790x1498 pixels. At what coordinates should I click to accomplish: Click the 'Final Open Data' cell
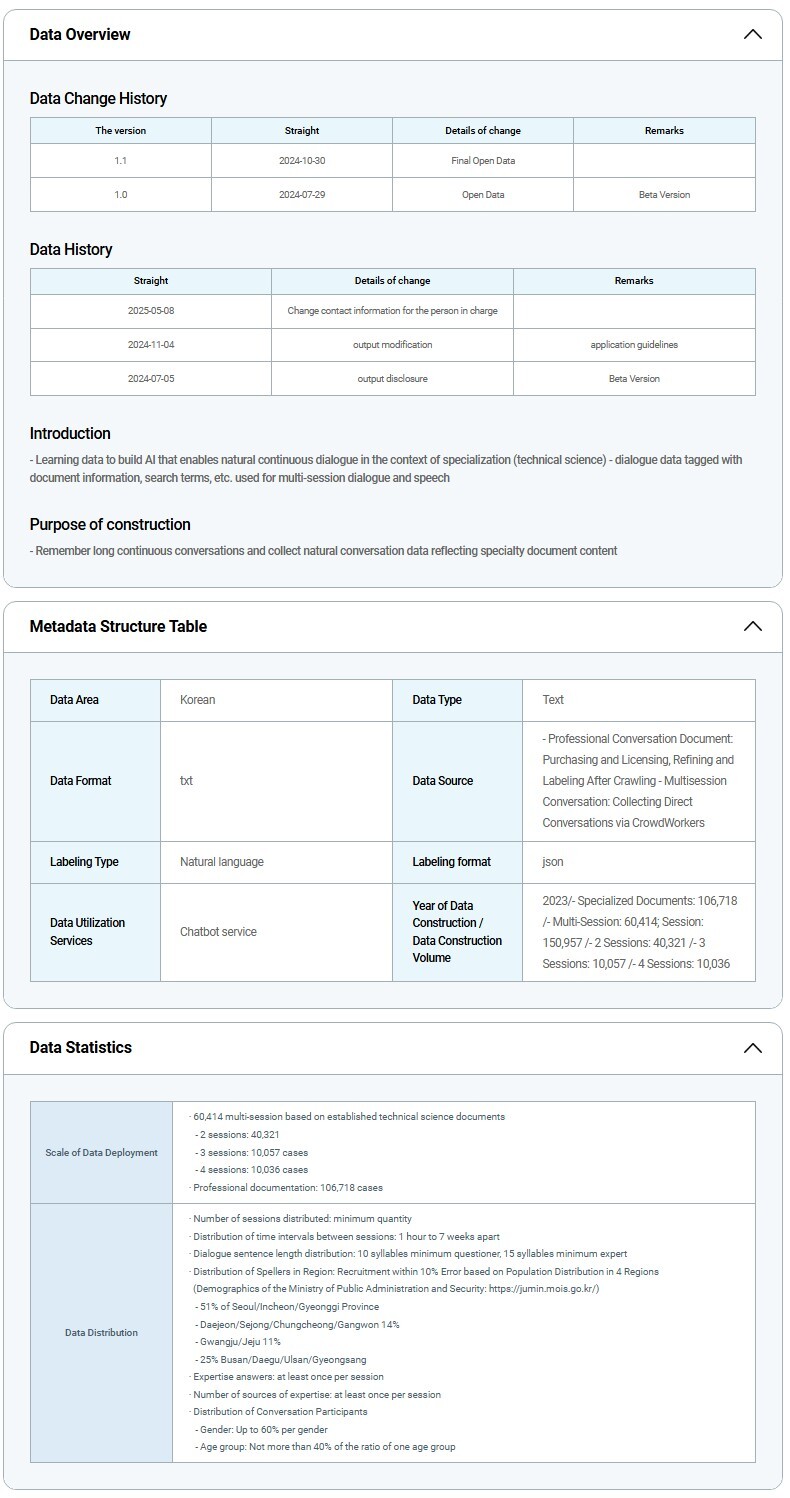[482, 161]
